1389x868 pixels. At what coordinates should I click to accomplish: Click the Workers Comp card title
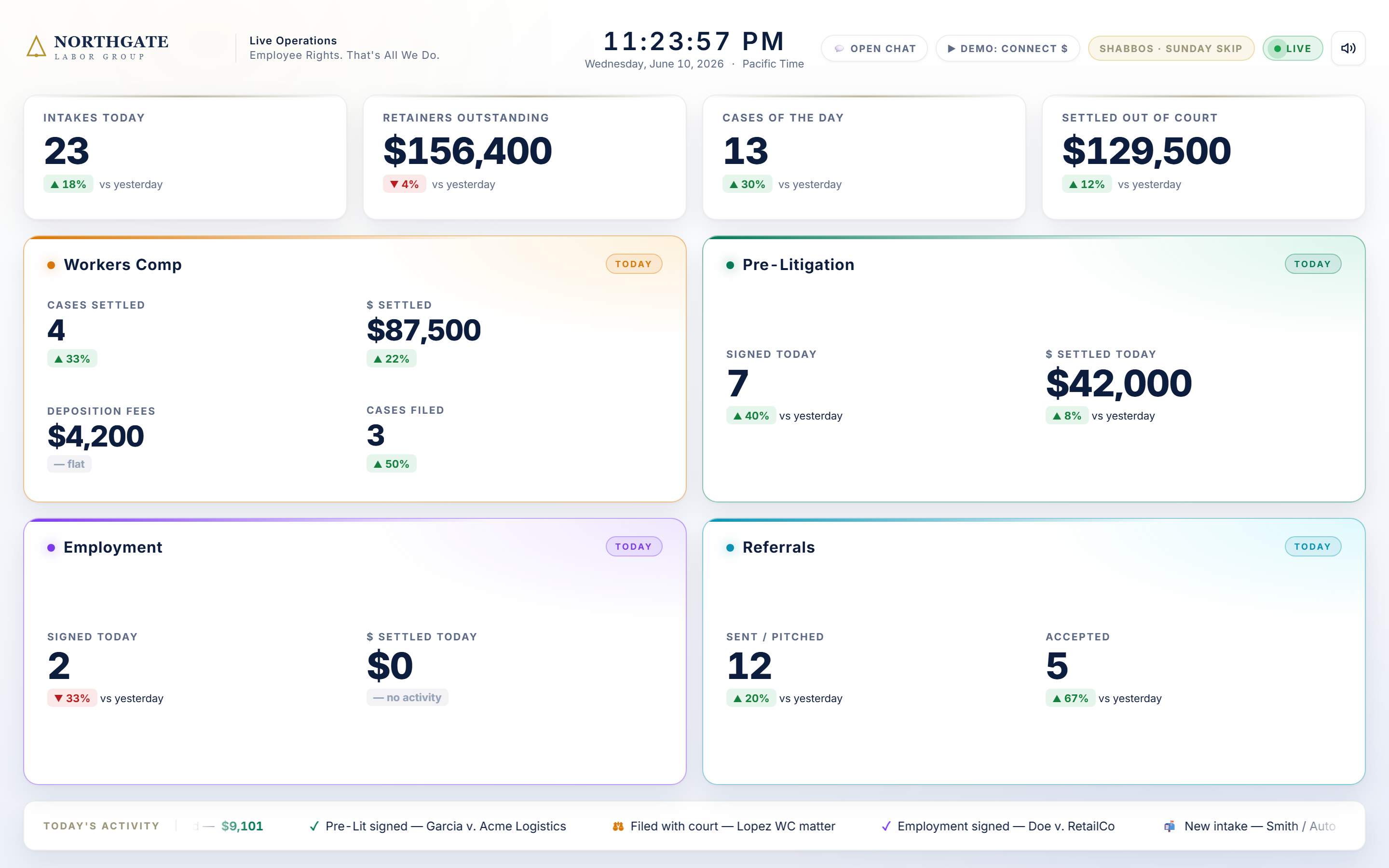click(123, 265)
